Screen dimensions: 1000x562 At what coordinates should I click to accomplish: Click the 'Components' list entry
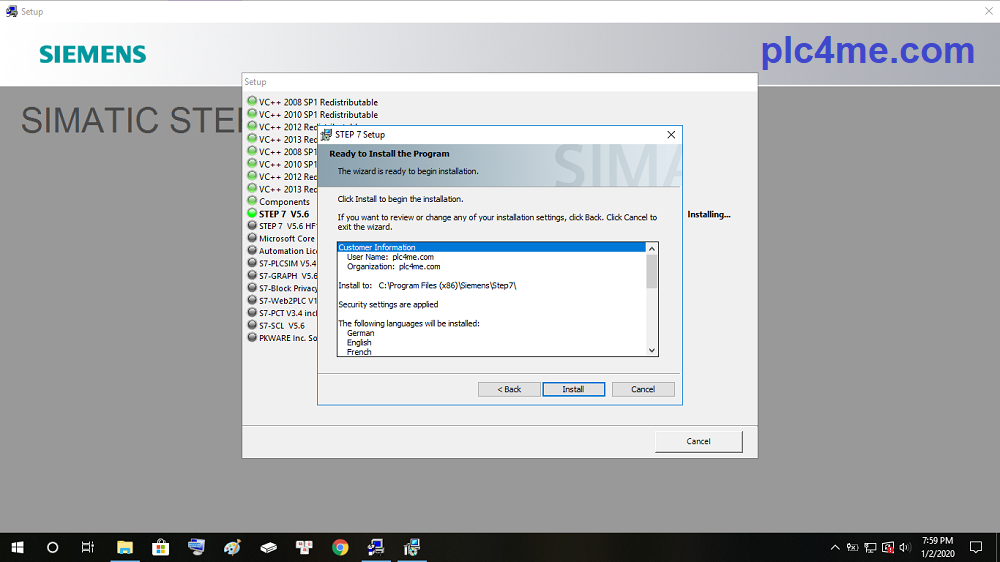point(284,202)
